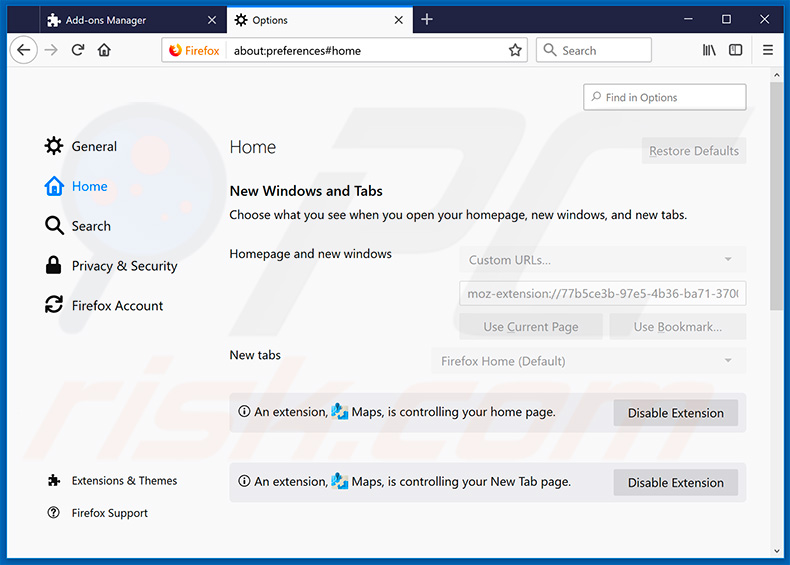Click the forward navigation arrow
The width and height of the screenshot is (790, 565).
[x=51, y=50]
